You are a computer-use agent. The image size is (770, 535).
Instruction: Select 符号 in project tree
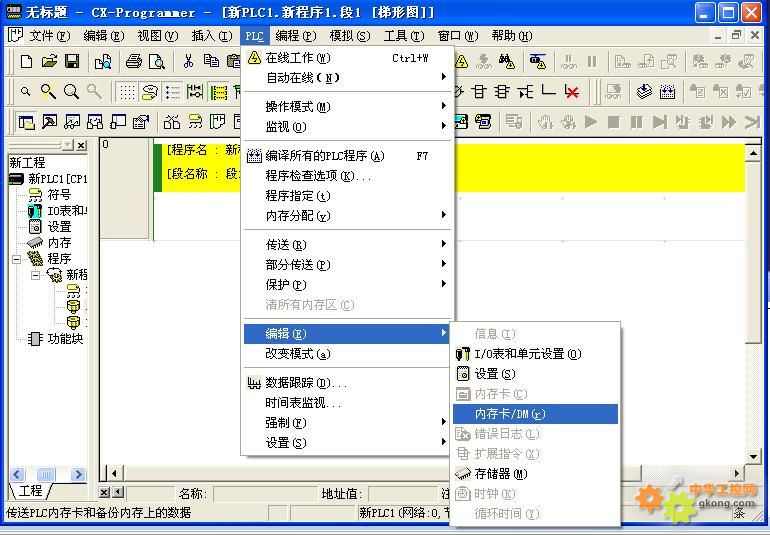click(59, 195)
